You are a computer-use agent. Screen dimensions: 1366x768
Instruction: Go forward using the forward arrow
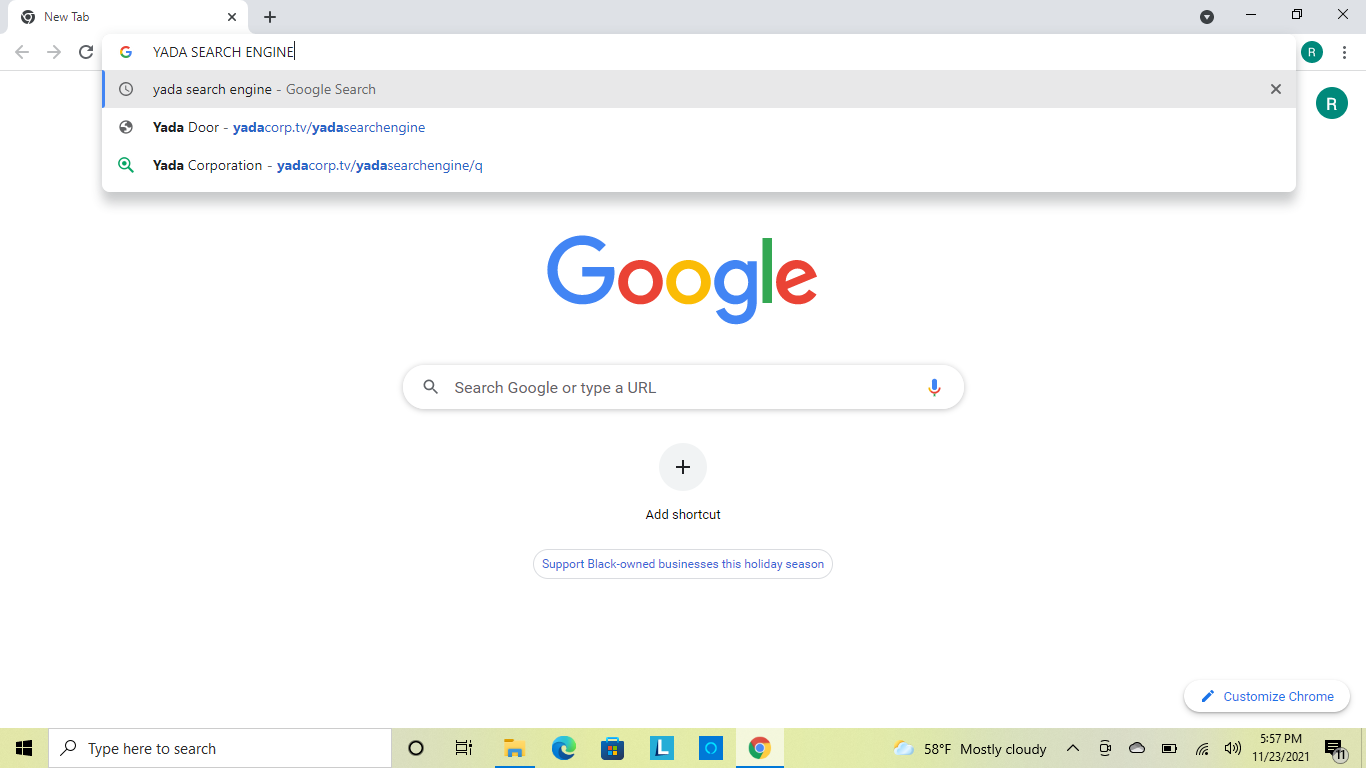tap(54, 52)
